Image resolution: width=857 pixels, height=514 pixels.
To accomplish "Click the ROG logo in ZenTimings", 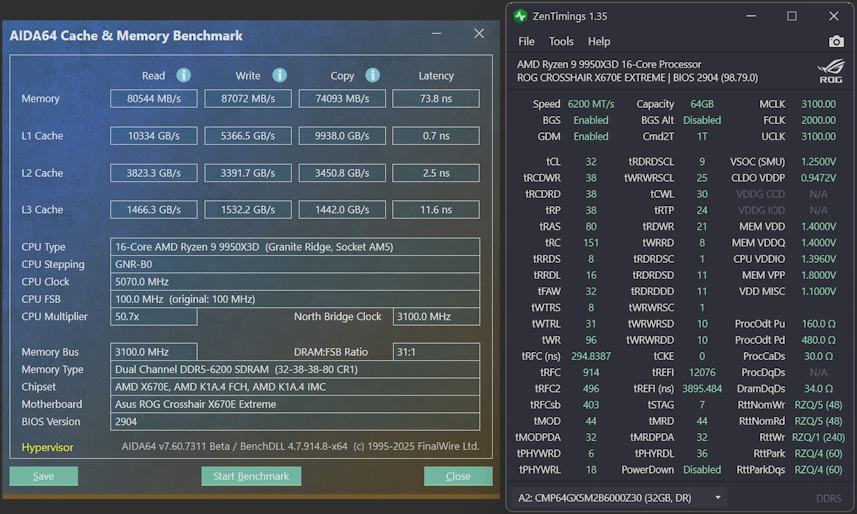I will point(830,71).
